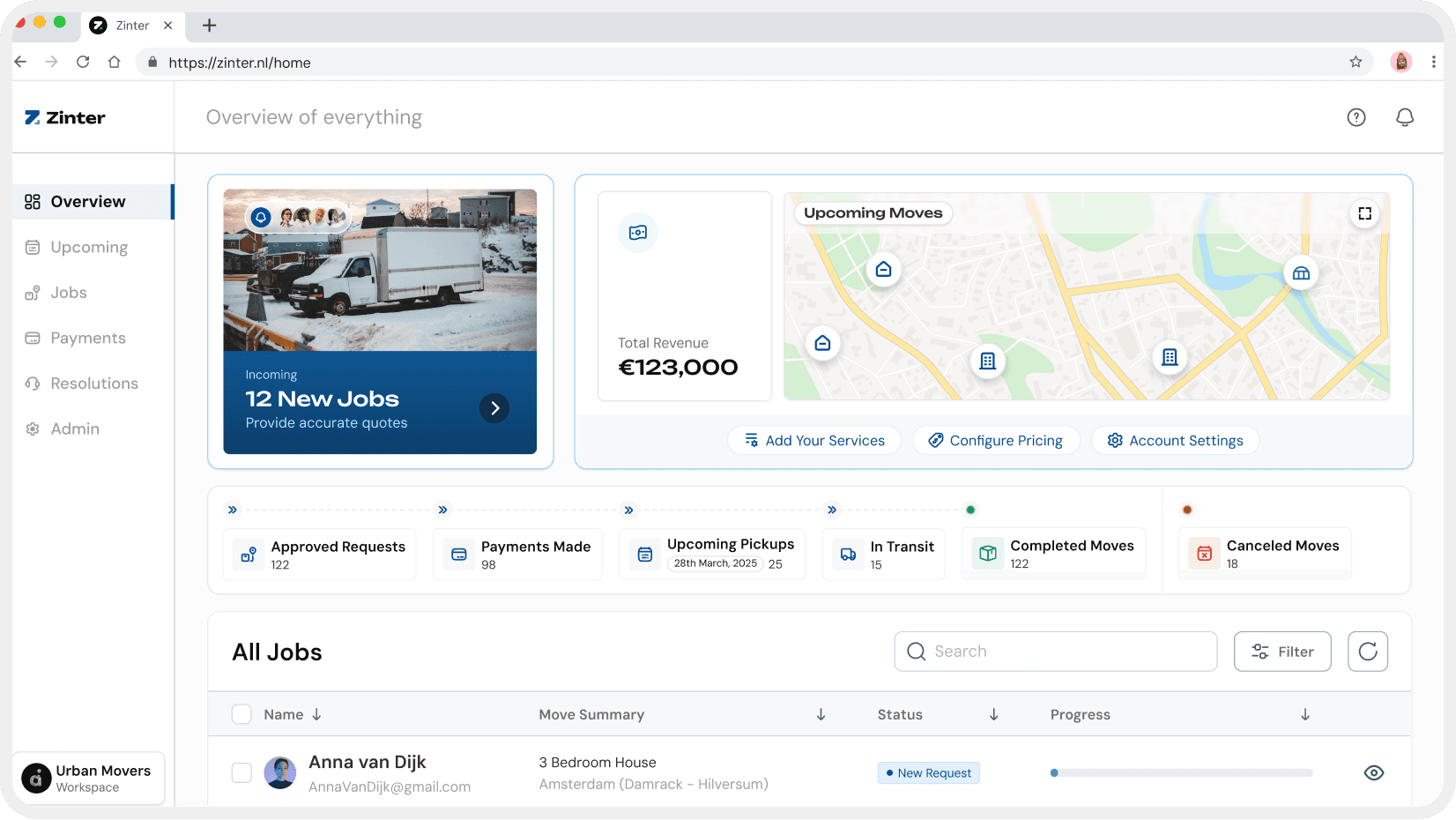Image resolution: width=1456 pixels, height=820 pixels.
Task: Check the checkbox for Anna van Dijk's row
Action: tap(241, 772)
